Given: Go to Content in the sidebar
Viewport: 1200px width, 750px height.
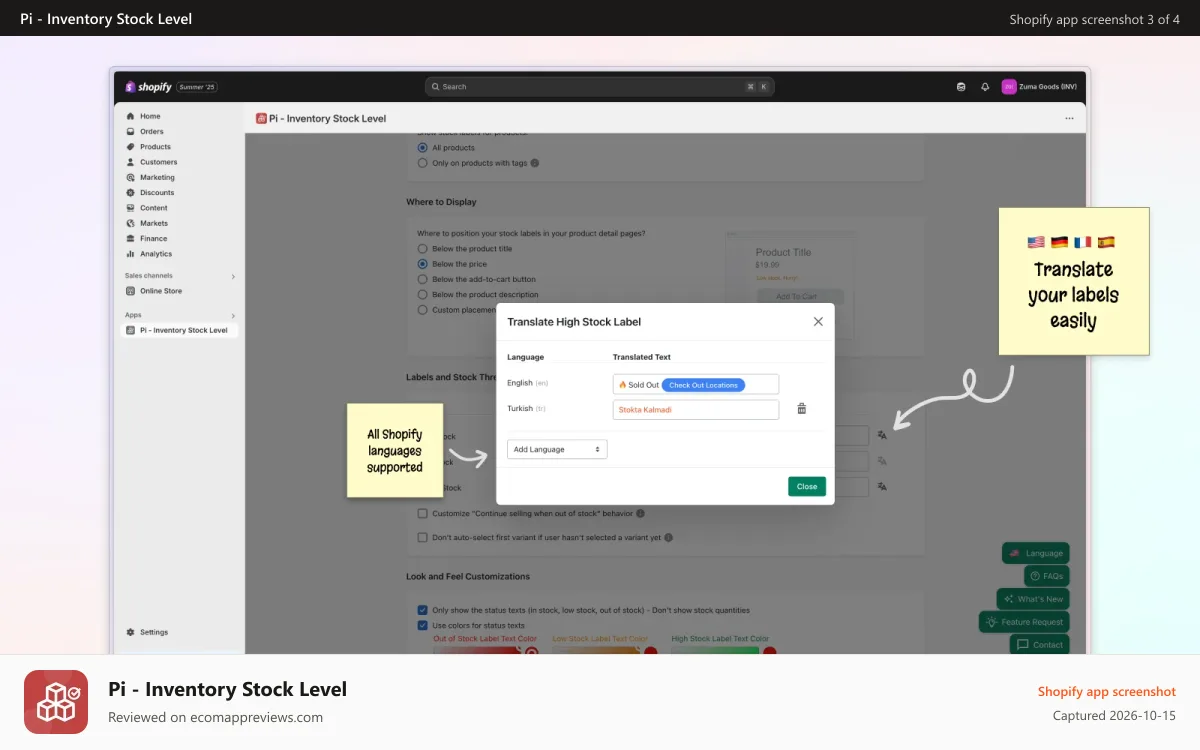Looking at the screenshot, I should pyautogui.click(x=153, y=208).
